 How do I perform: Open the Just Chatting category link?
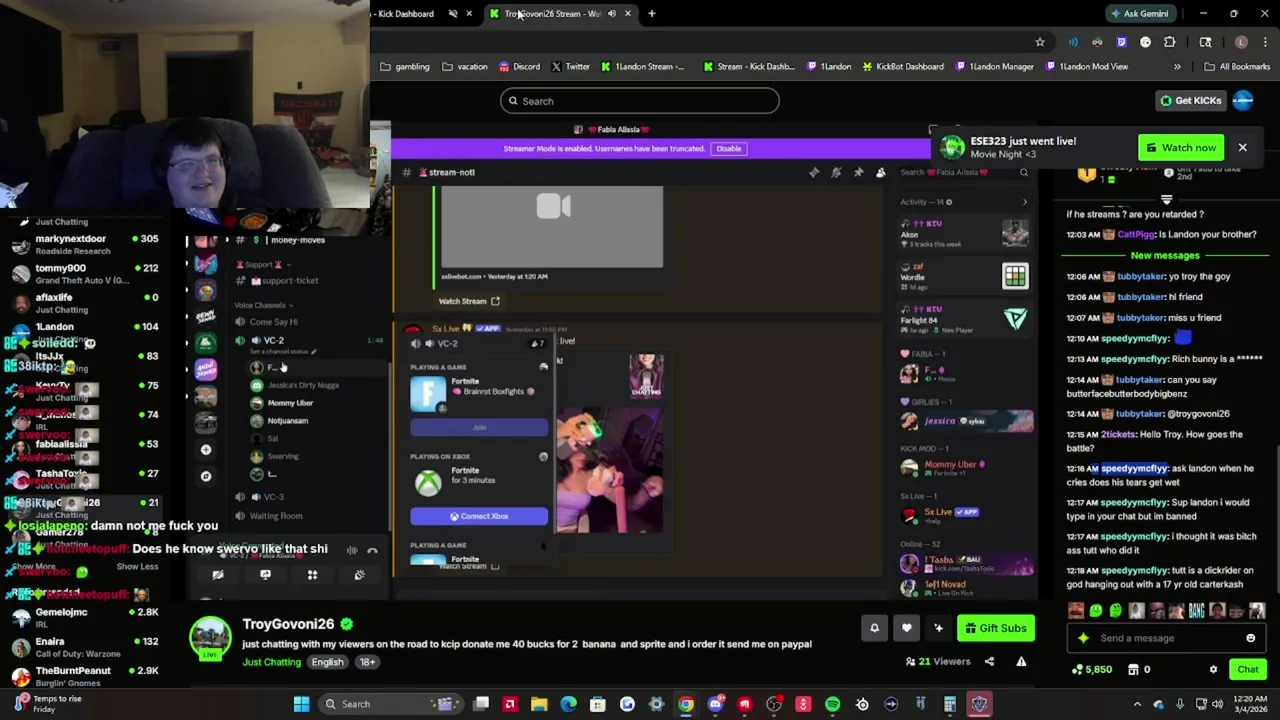tap(271, 662)
